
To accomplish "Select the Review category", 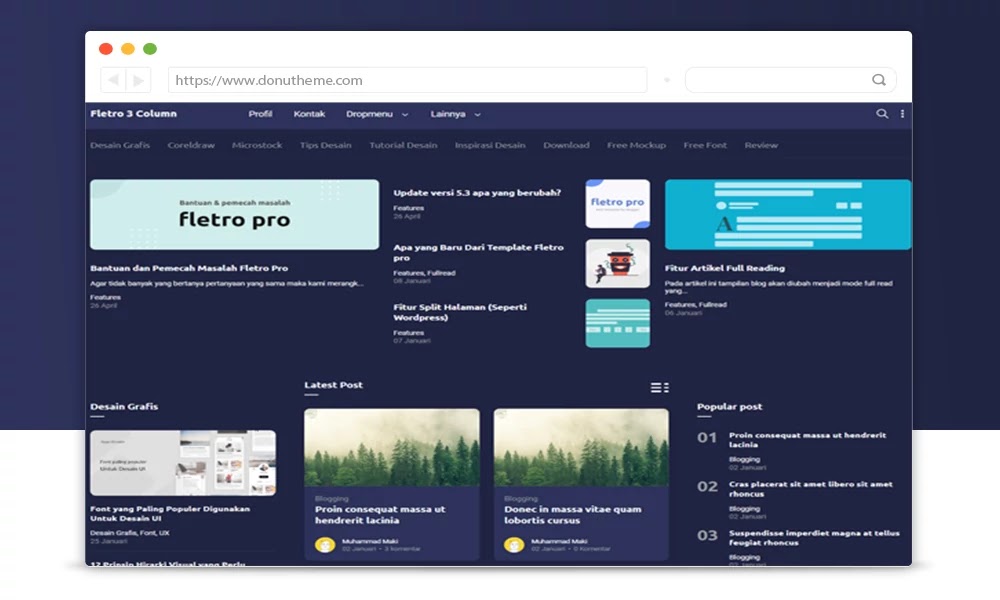I will coord(761,145).
